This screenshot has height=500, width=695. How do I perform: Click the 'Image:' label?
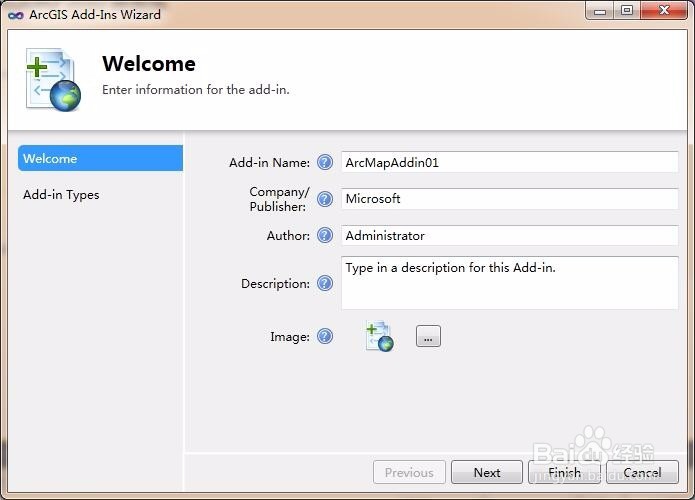tap(290, 337)
